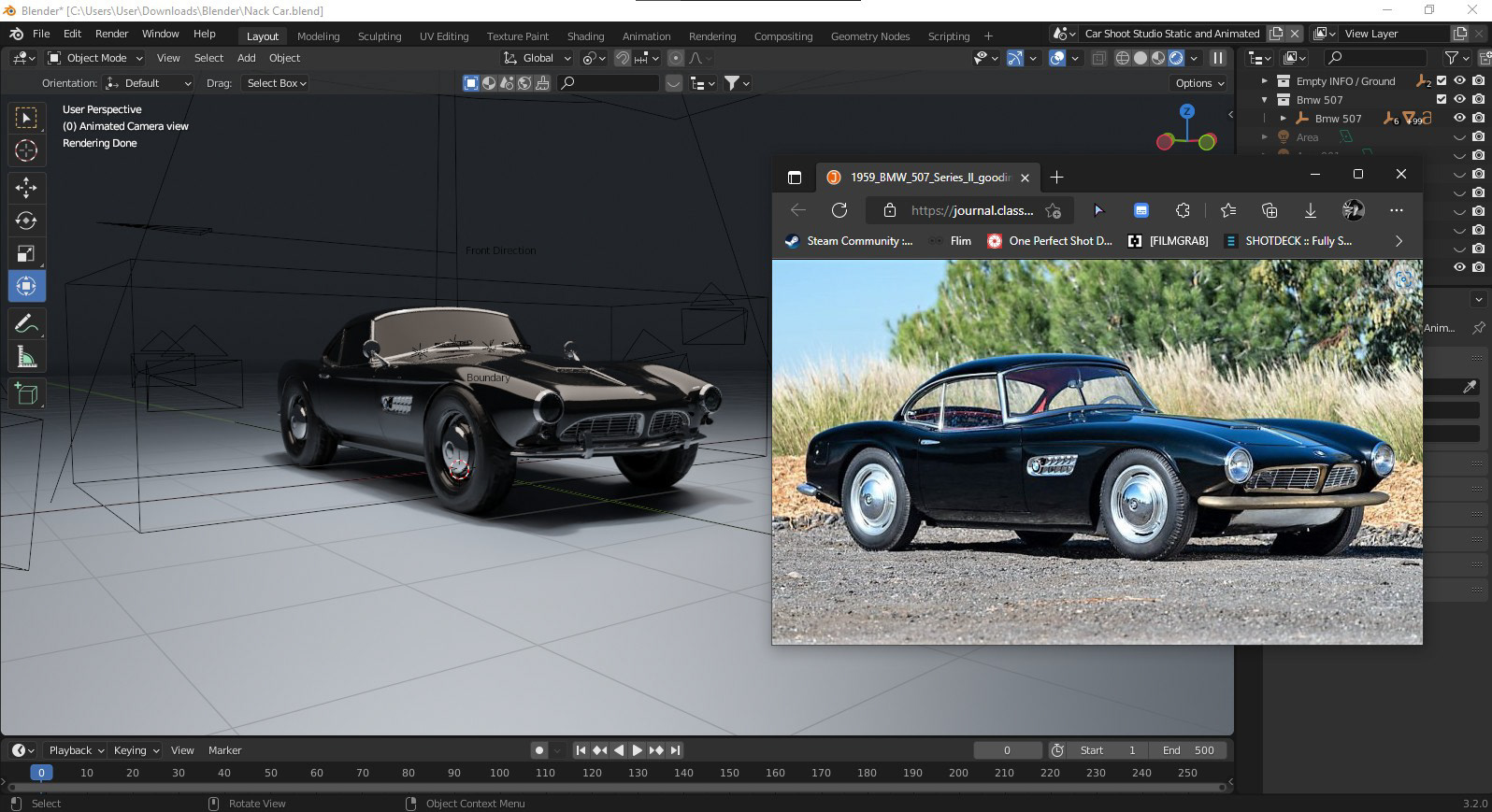Collapse the Bmw 507 collection

click(1265, 100)
